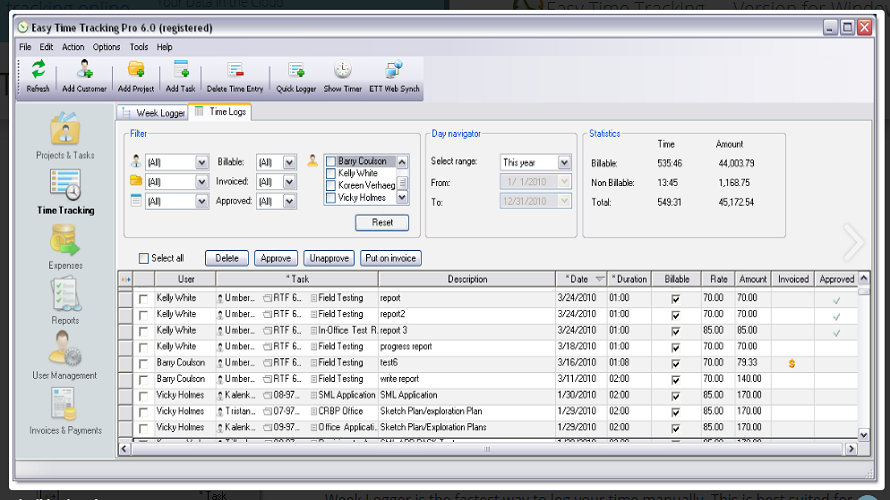The width and height of the screenshot is (890, 500).
Task: Toggle Billable checkbox on test6 row
Action: tap(675, 364)
